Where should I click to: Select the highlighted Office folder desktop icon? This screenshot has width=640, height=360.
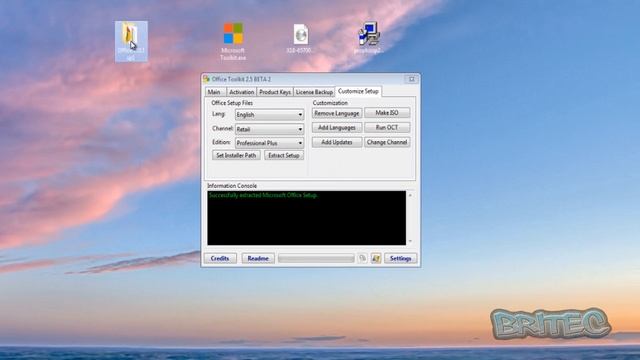pyautogui.click(x=131, y=41)
